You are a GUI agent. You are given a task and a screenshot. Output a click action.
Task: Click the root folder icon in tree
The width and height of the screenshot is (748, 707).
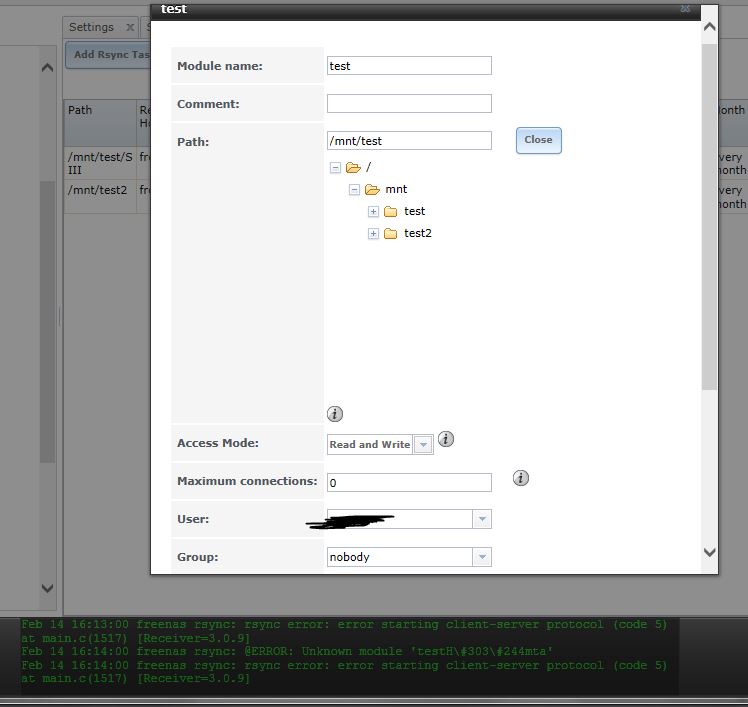(x=352, y=168)
